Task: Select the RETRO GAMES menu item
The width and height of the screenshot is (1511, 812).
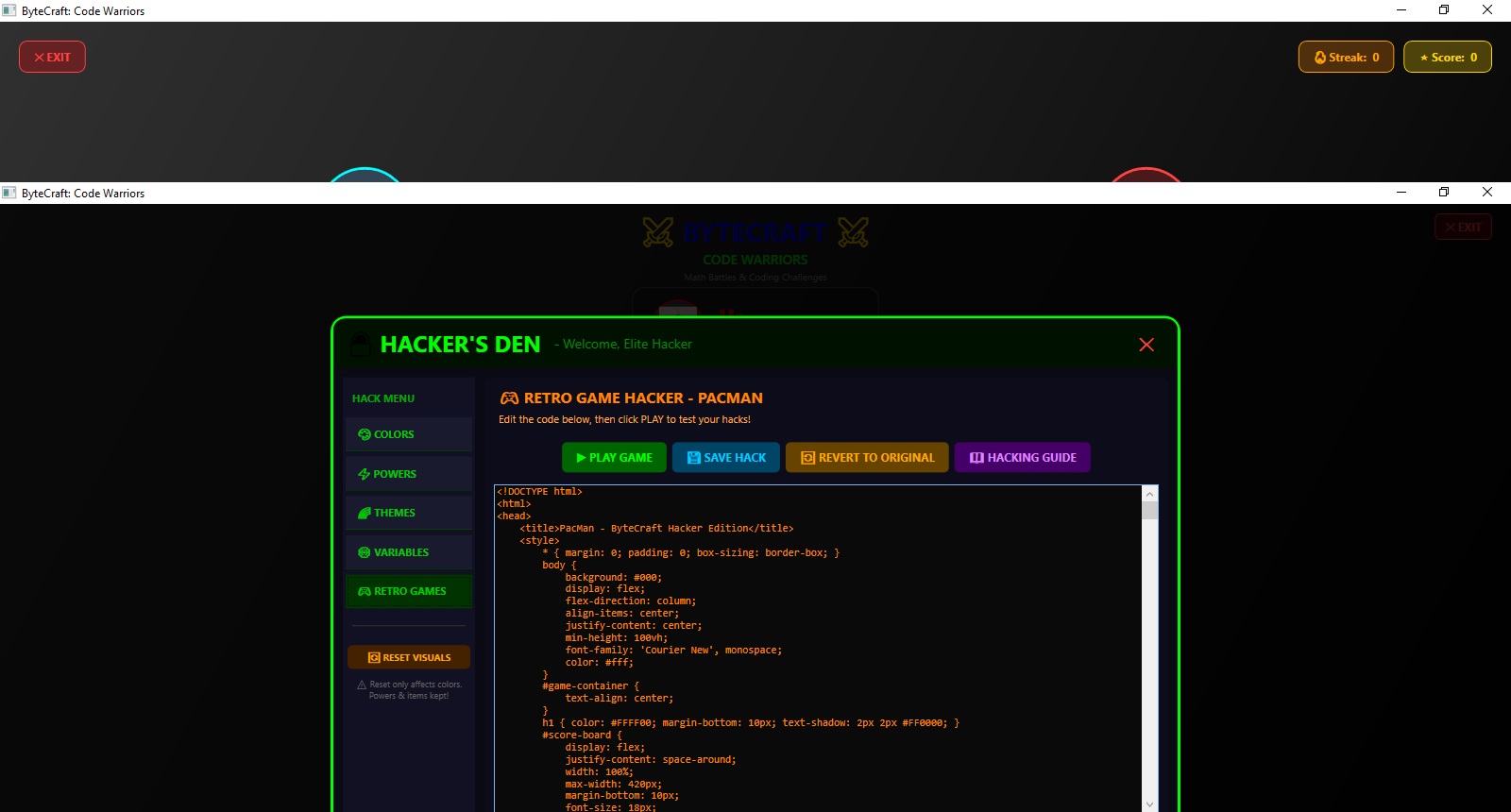Action: 409,591
